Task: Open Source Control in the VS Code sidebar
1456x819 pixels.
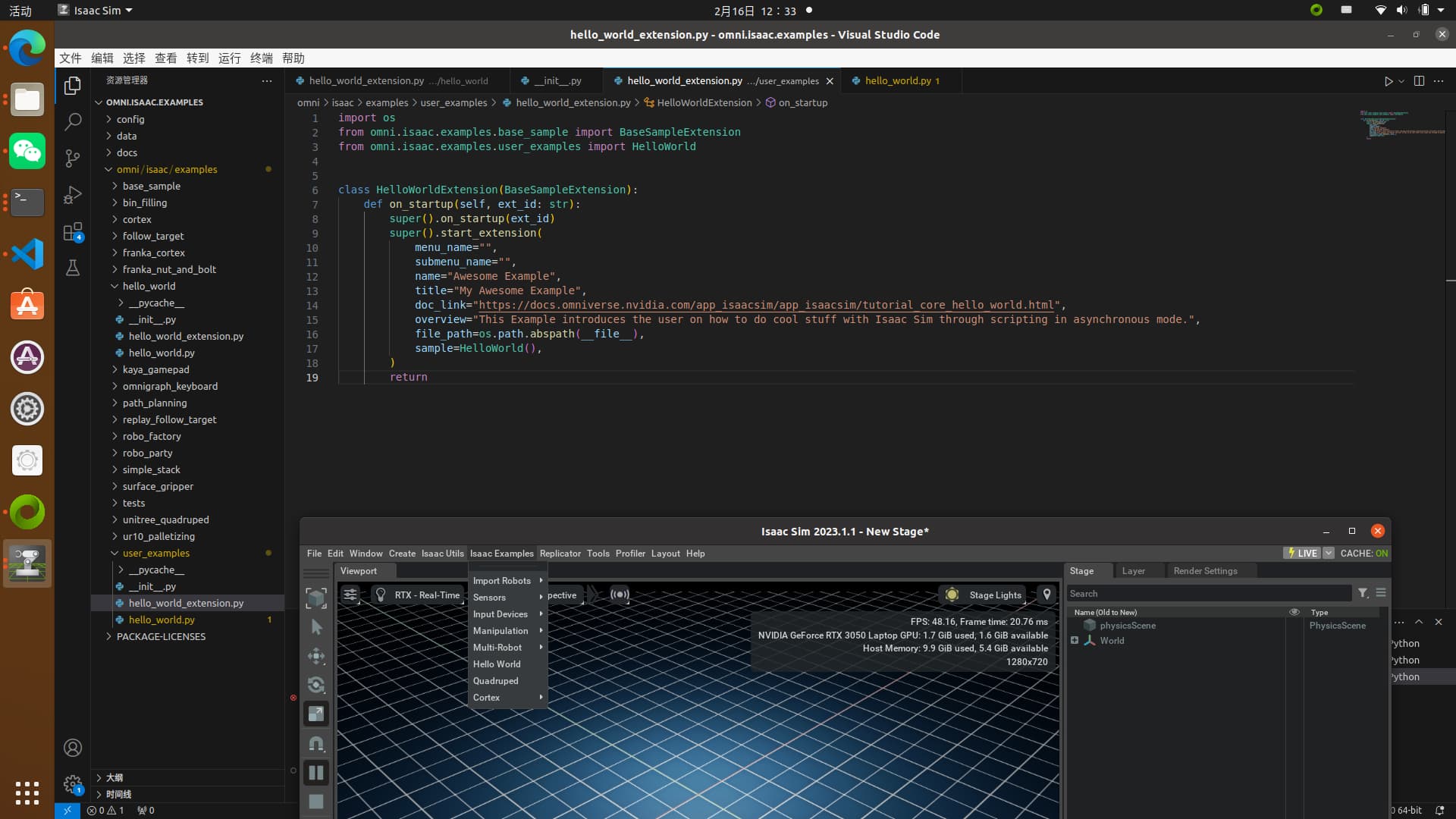Action: tap(73, 158)
